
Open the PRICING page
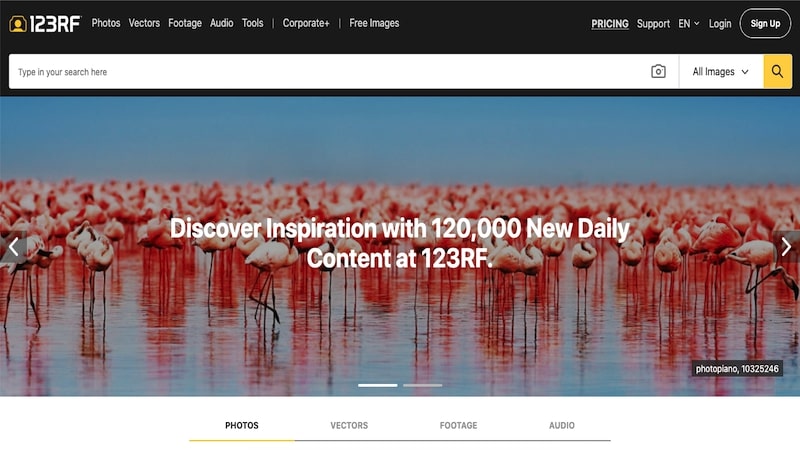610,23
